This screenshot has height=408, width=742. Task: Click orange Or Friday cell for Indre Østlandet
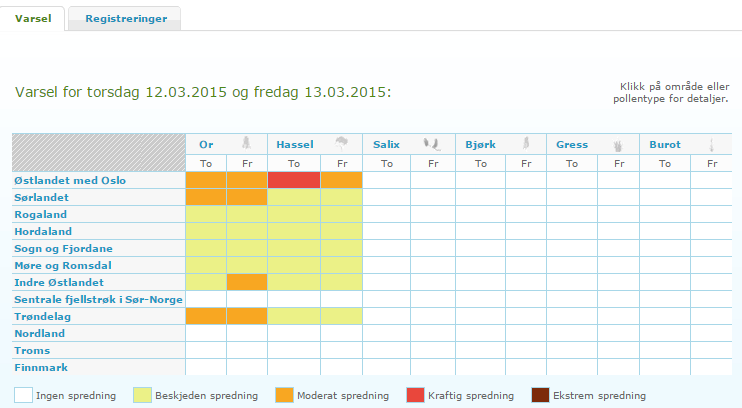point(247,283)
